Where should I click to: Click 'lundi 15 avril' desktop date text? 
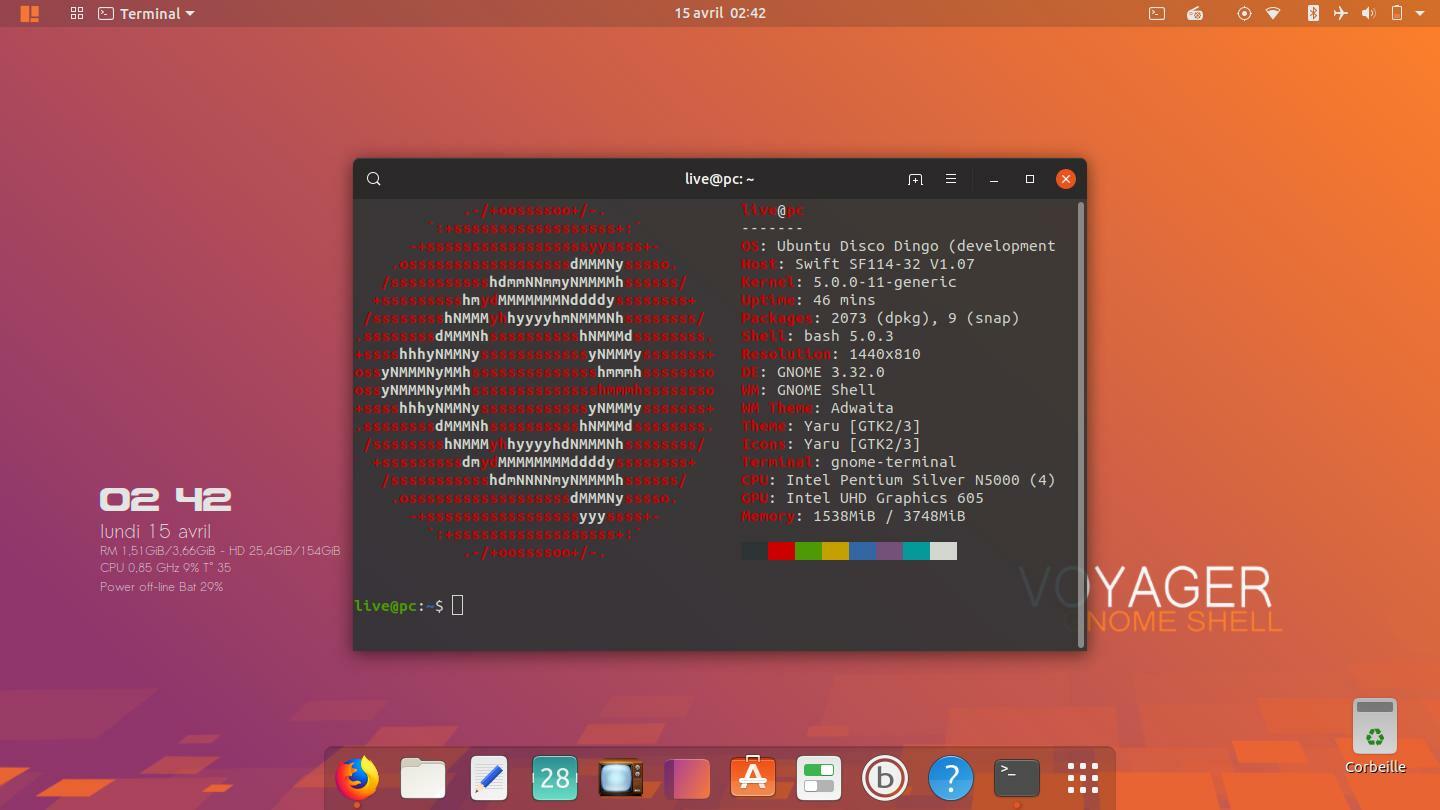coord(155,532)
